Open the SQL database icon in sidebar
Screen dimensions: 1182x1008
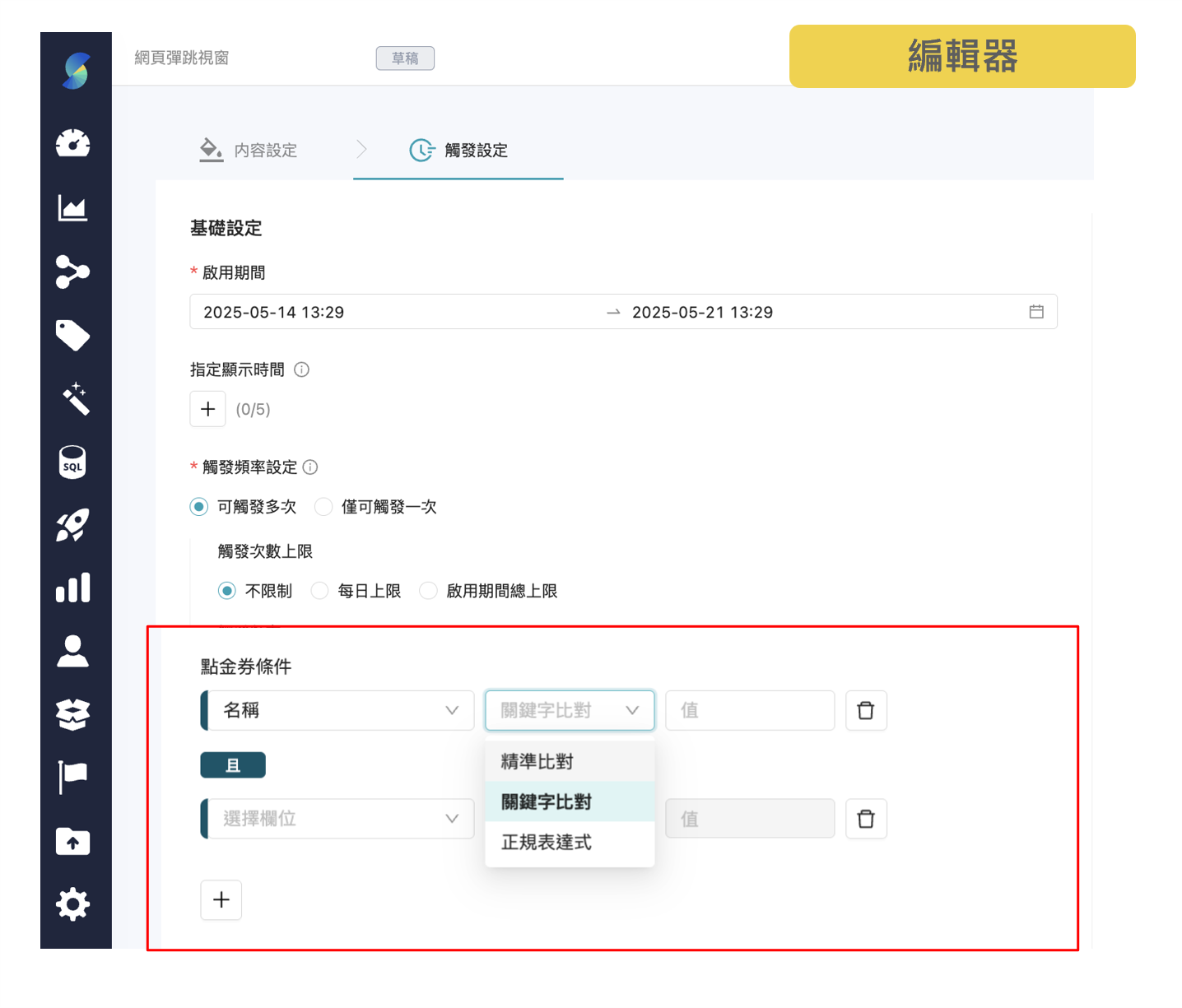pyautogui.click(x=72, y=462)
